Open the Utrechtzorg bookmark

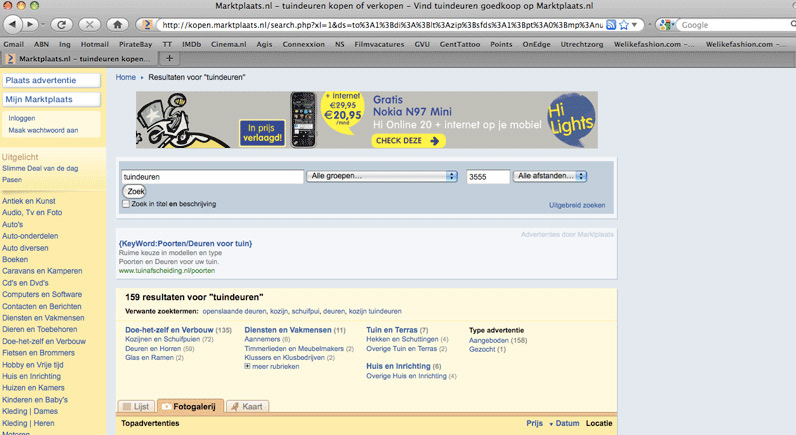click(582, 44)
